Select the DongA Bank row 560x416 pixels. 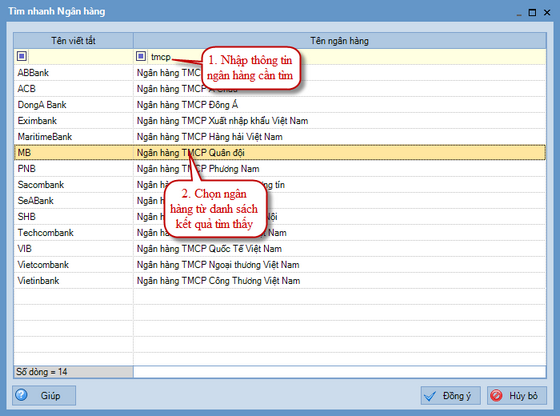280,105
